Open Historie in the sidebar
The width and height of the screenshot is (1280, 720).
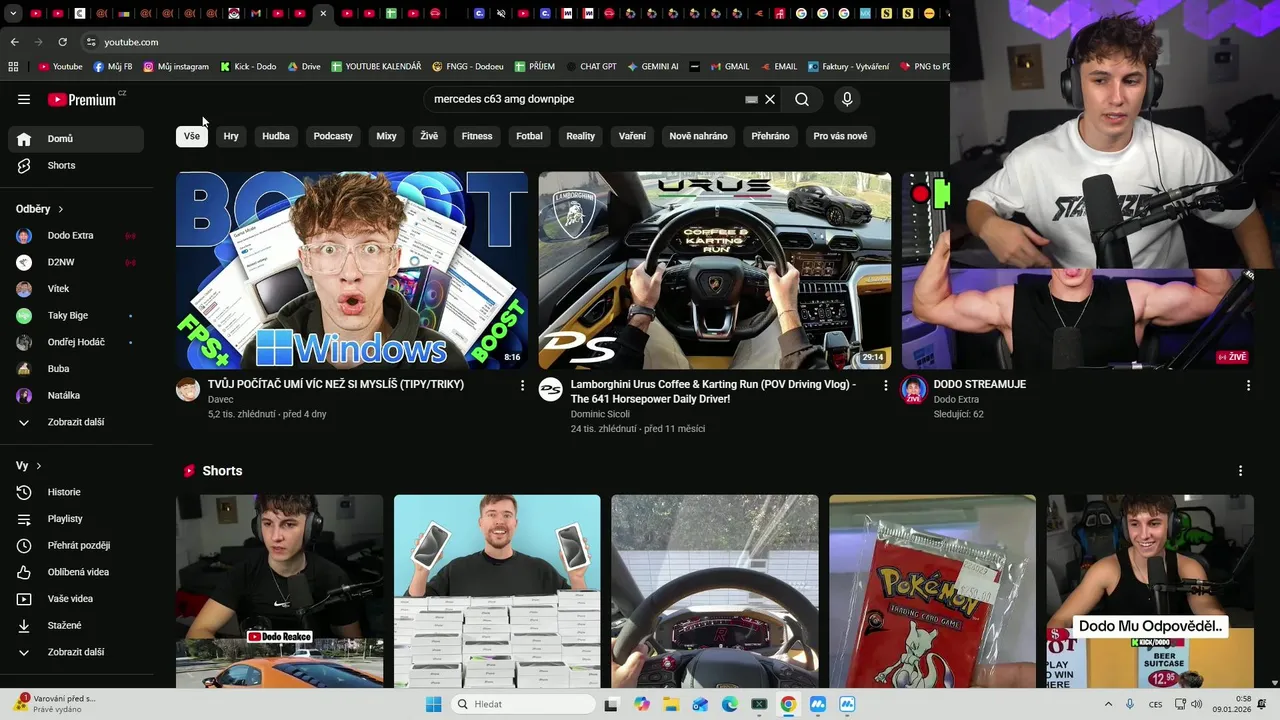pyautogui.click(x=76, y=492)
